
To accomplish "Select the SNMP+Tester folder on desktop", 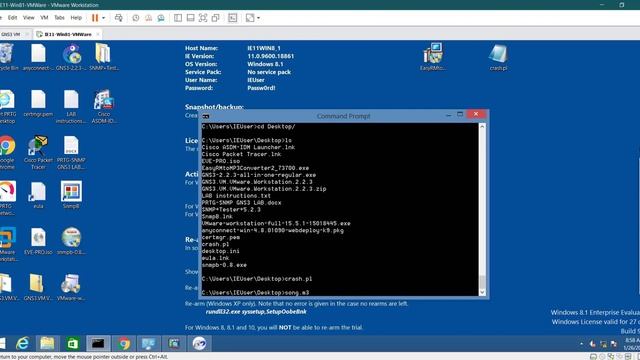I will pyautogui.click(x=104, y=57).
